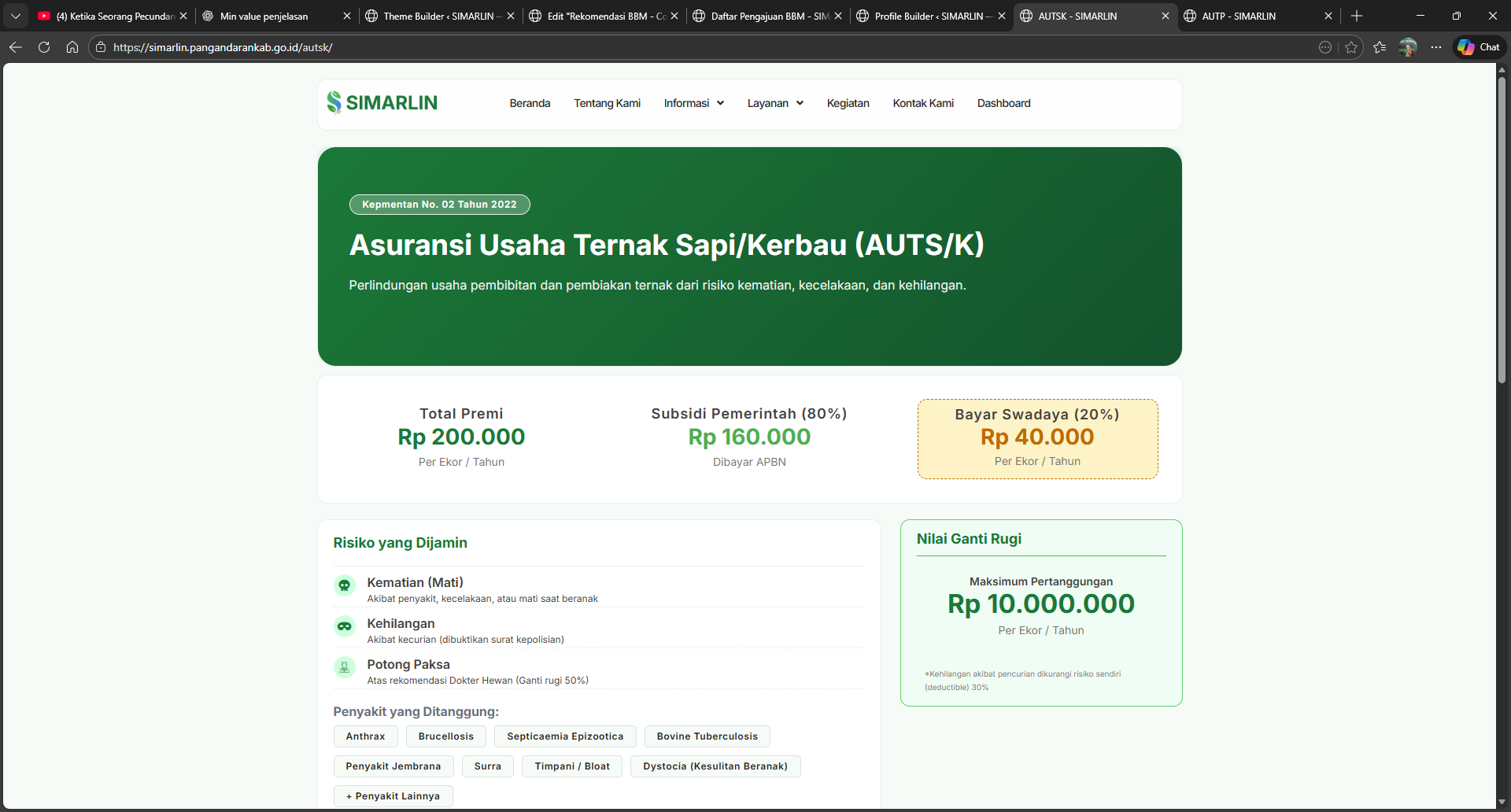Click the vertical page scrollbar
This screenshot has height=812, width=1511.
[1502, 236]
